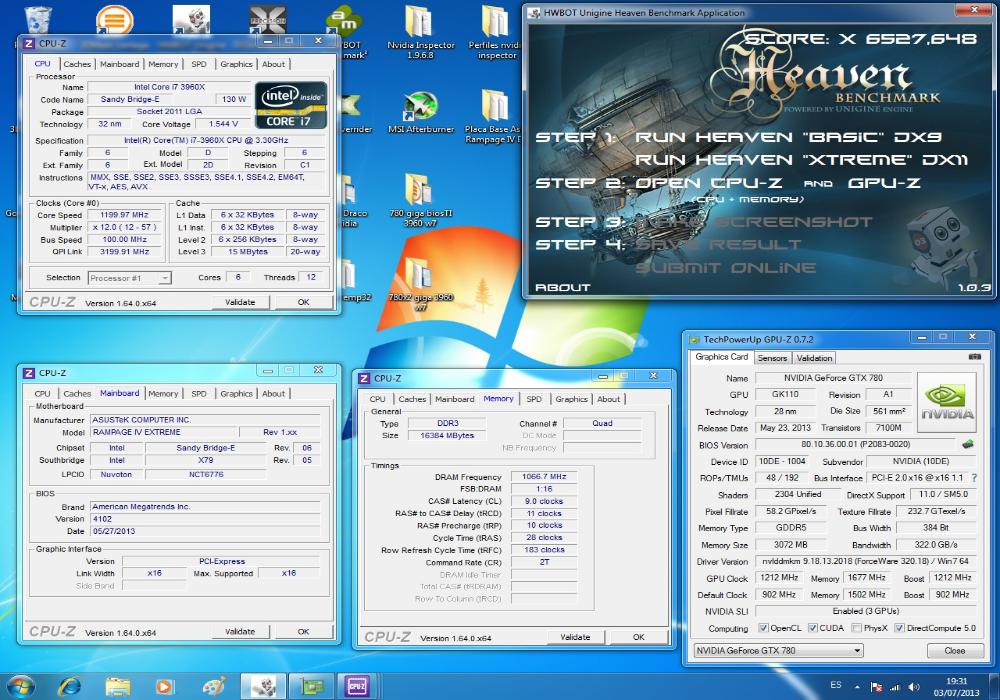Open the Windows Start menu
Viewport: 1000px width, 700px height.
click(x=20, y=686)
